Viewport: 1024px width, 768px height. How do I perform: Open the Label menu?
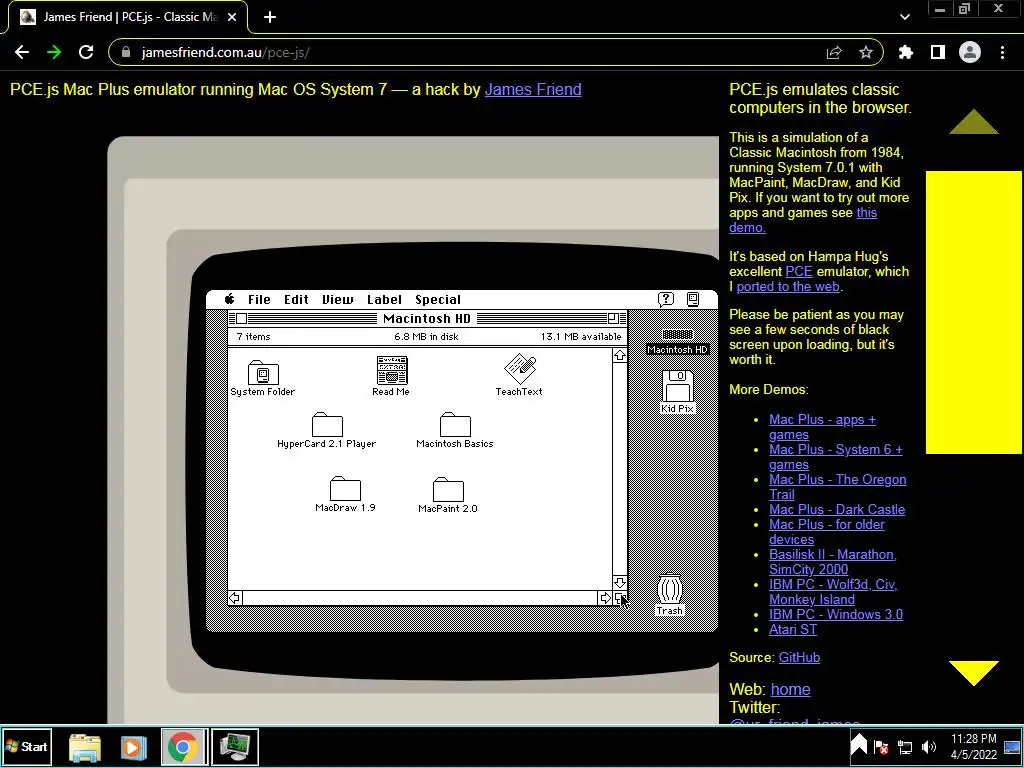point(384,299)
